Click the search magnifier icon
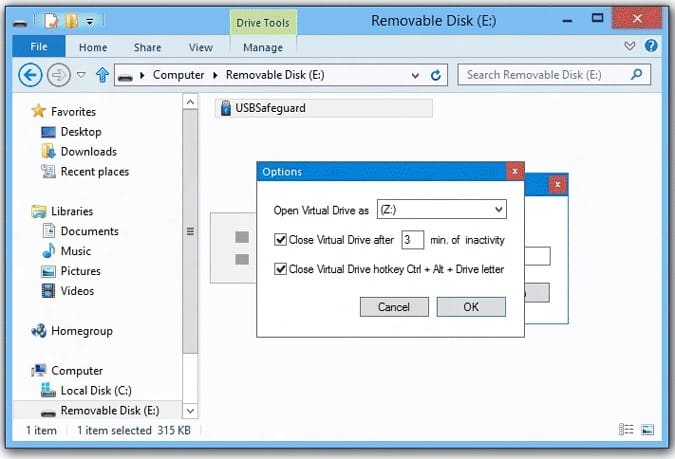The width and height of the screenshot is (675, 459). click(x=636, y=74)
